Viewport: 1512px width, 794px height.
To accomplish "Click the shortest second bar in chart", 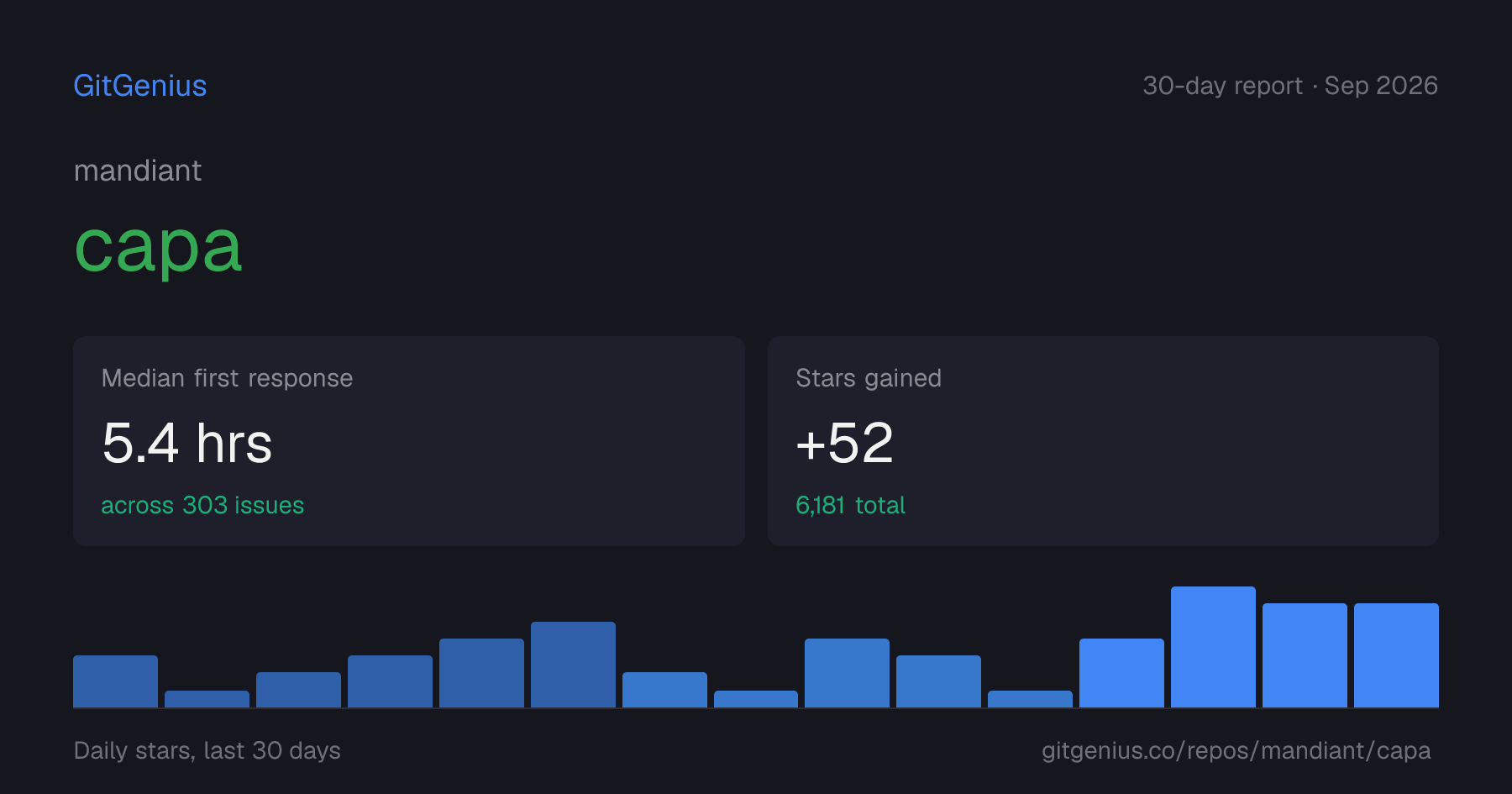I will point(207,699).
